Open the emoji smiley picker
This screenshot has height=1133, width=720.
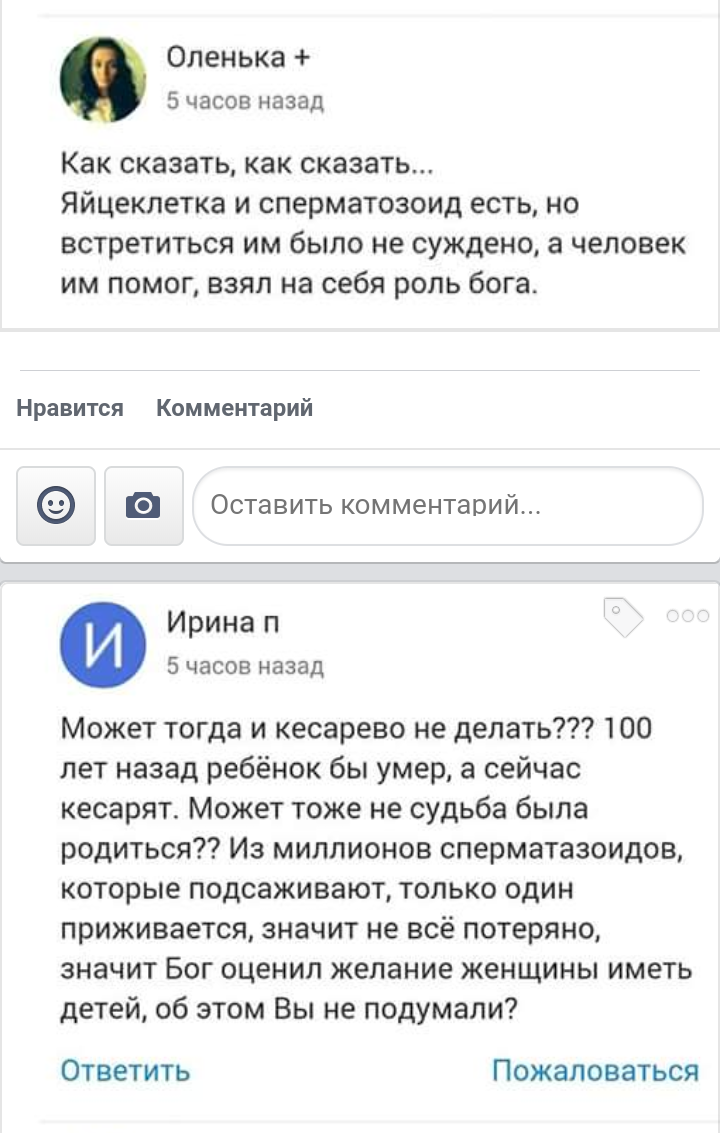click(56, 506)
